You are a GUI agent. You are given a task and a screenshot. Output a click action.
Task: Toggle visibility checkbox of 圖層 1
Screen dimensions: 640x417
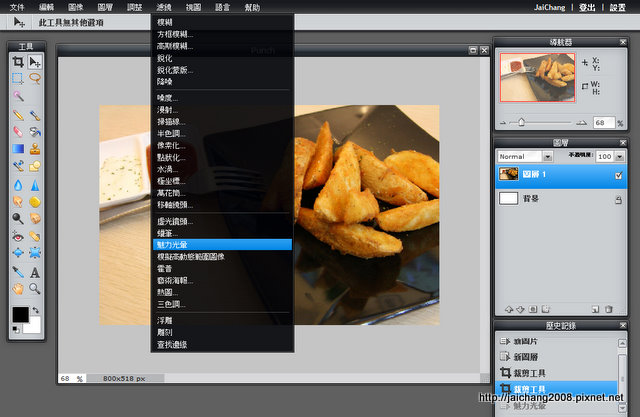point(618,175)
